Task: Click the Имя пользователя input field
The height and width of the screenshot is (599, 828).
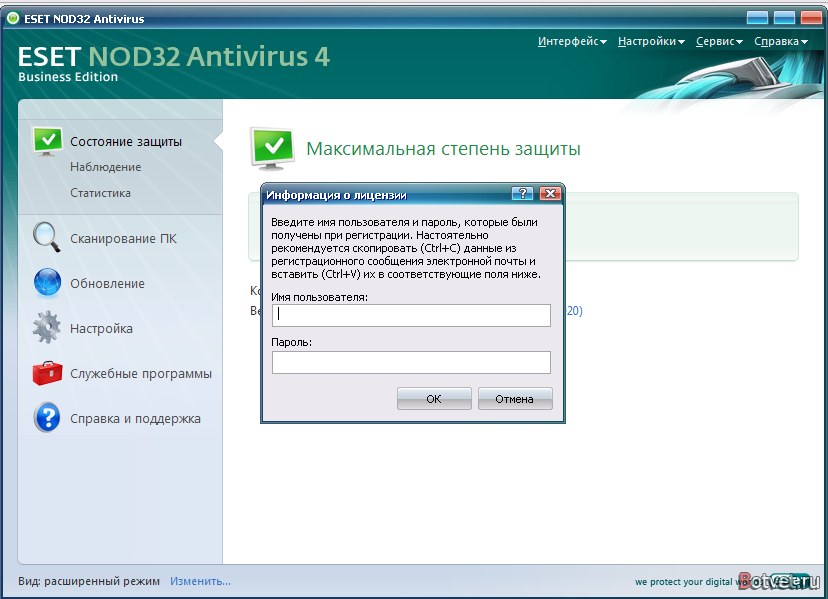Action: click(411, 315)
